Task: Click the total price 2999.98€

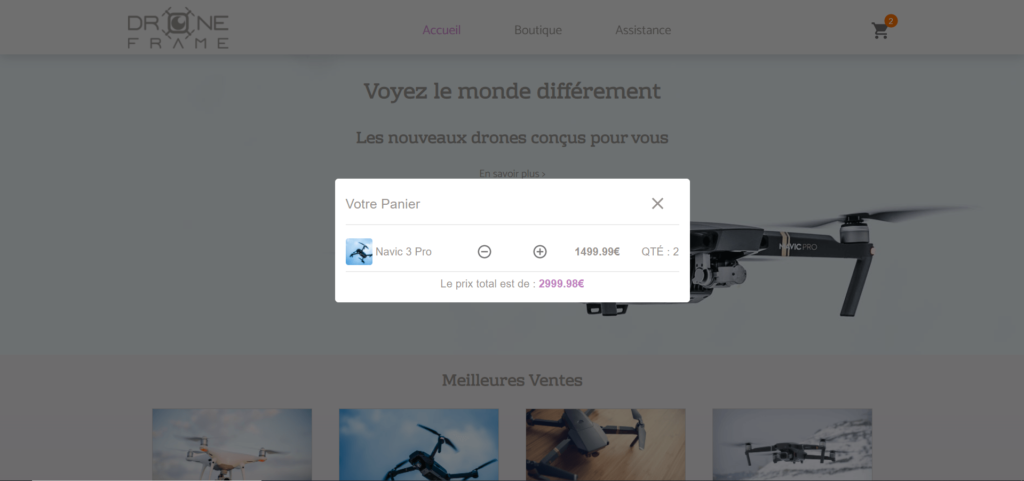Action: (561, 284)
